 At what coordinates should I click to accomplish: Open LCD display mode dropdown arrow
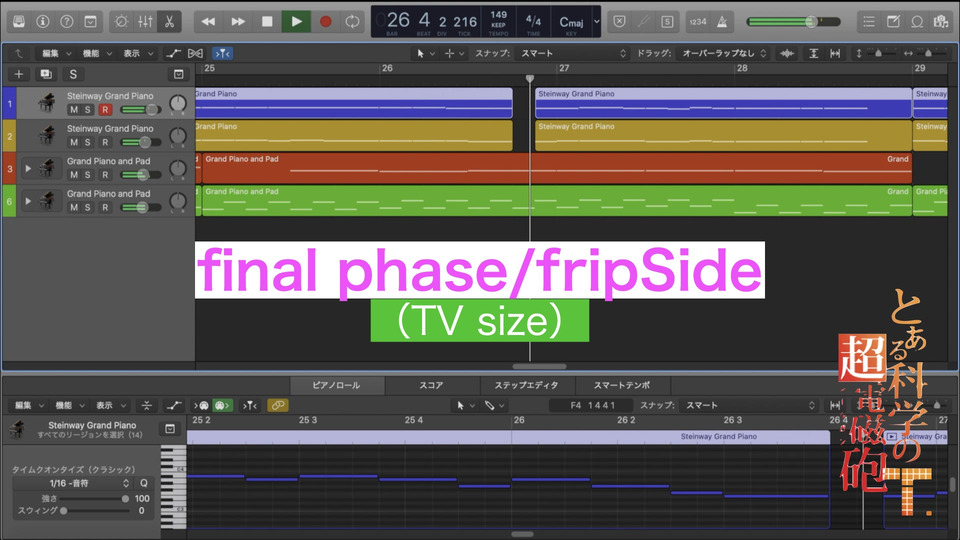tap(596, 21)
